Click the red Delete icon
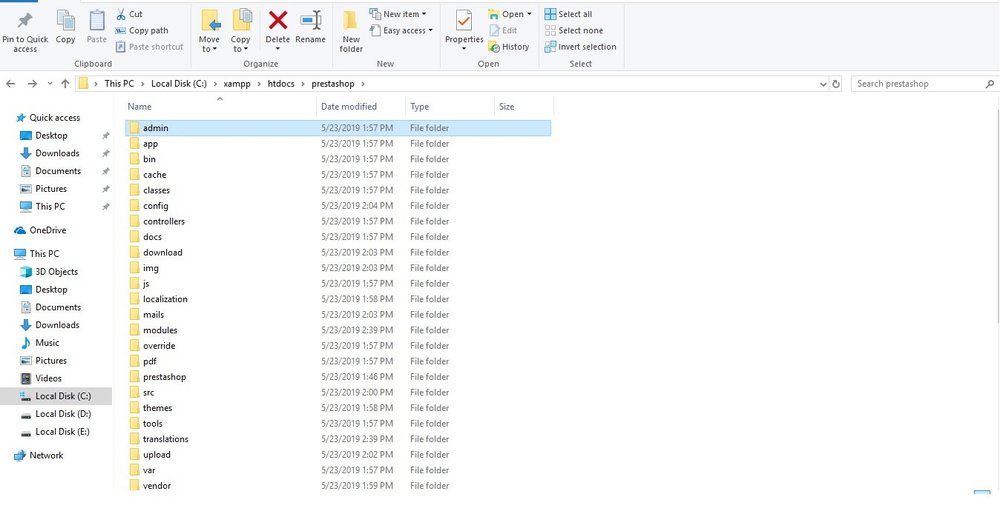1000x511 pixels. coord(277,20)
